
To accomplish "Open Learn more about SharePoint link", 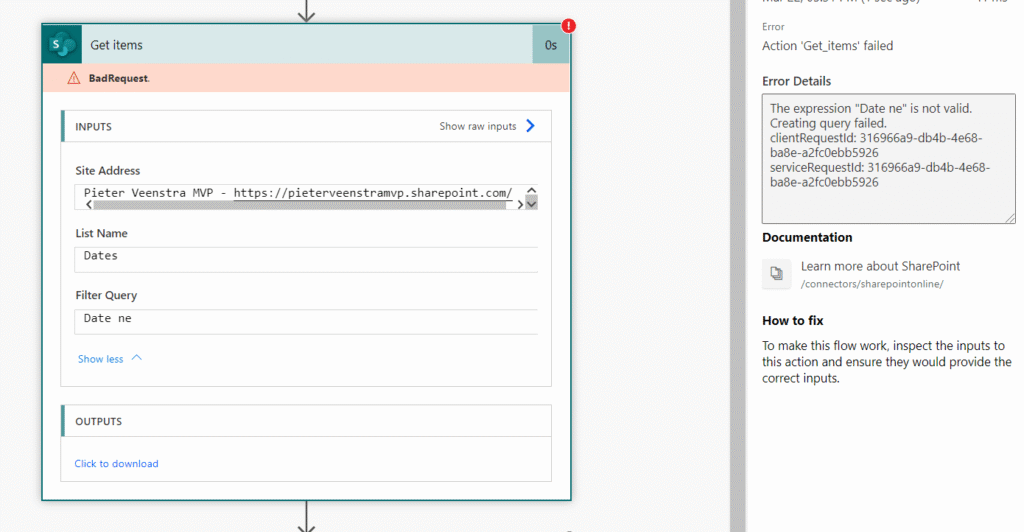I will pos(880,266).
